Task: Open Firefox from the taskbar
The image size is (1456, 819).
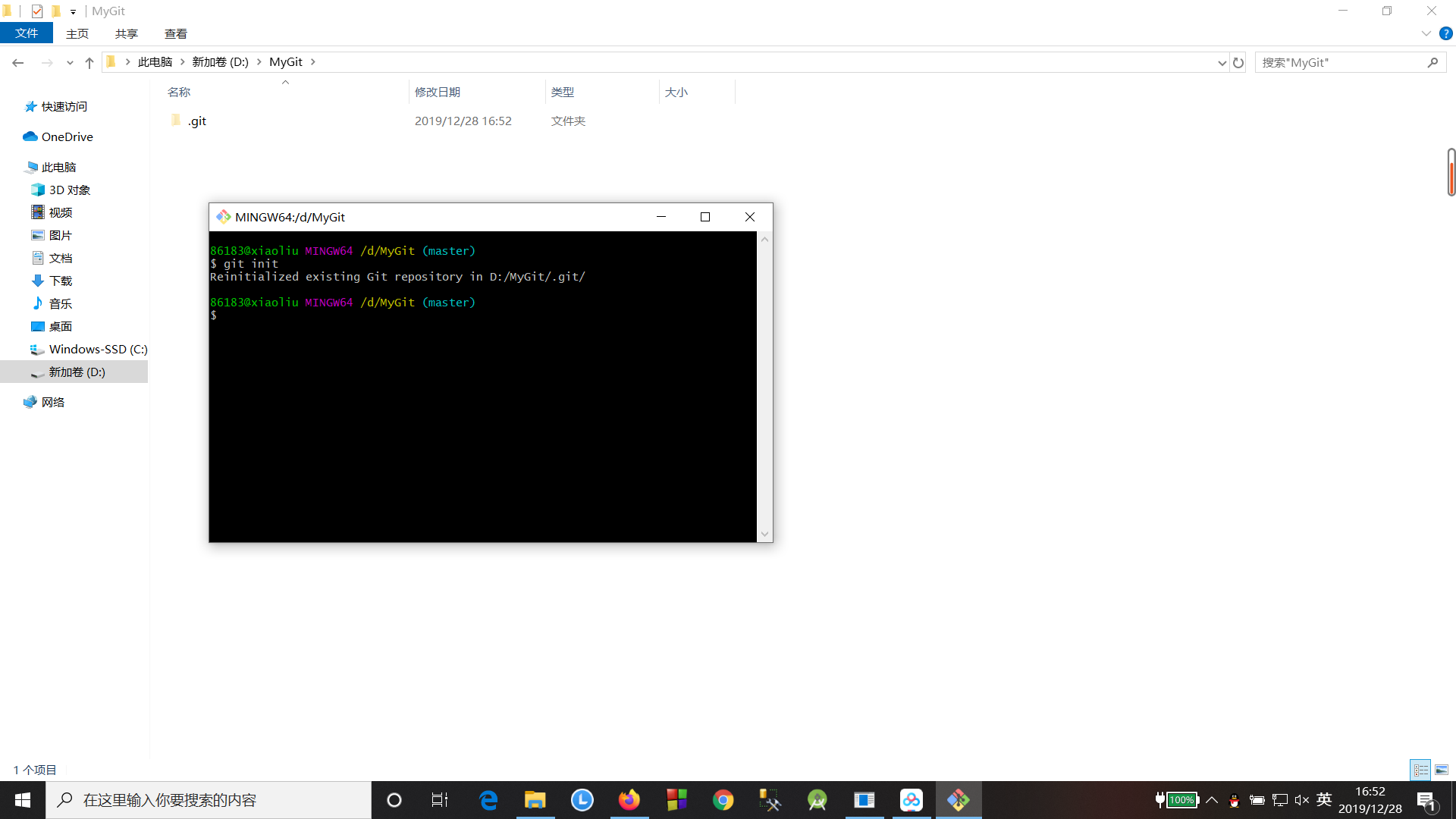Action: (629, 799)
